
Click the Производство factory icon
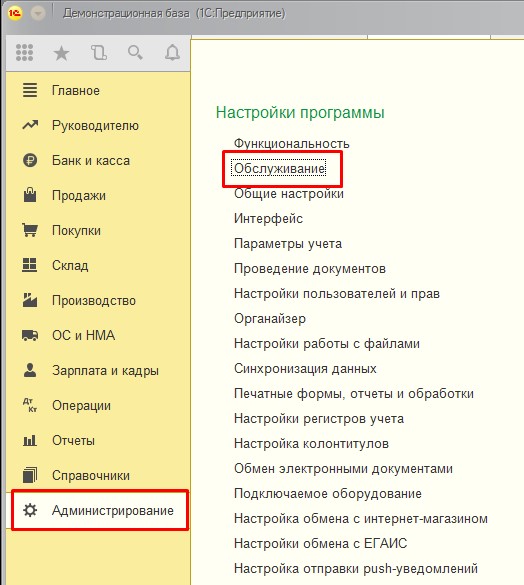point(30,300)
